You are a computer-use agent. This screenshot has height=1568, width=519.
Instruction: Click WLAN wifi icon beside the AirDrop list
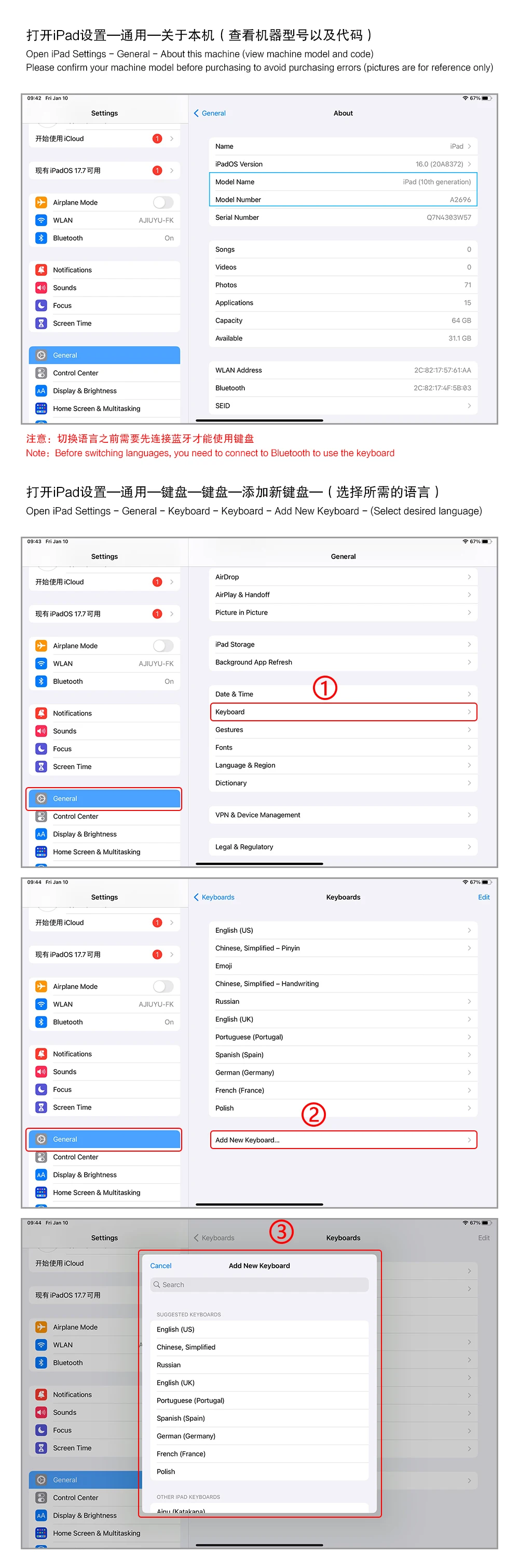tap(41, 664)
